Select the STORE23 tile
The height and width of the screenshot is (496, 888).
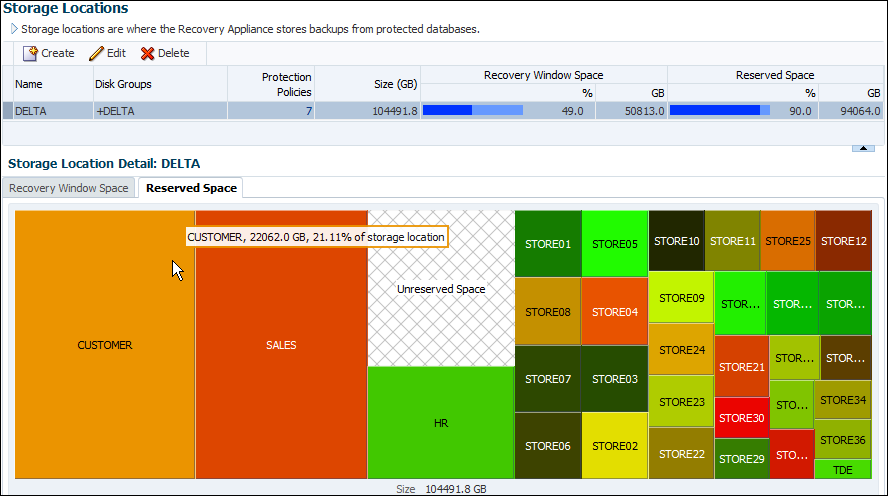pos(681,402)
